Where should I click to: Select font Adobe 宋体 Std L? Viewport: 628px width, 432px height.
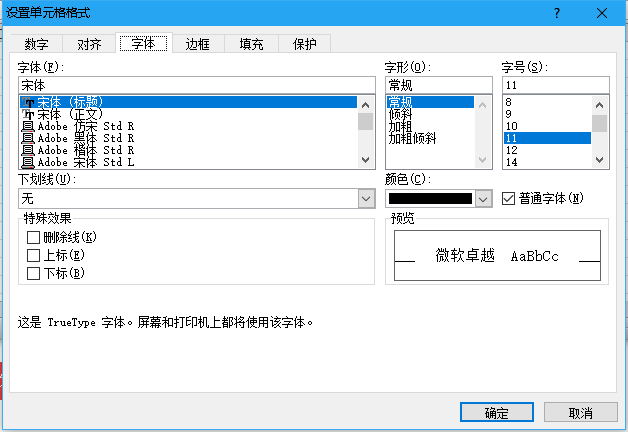click(188, 162)
